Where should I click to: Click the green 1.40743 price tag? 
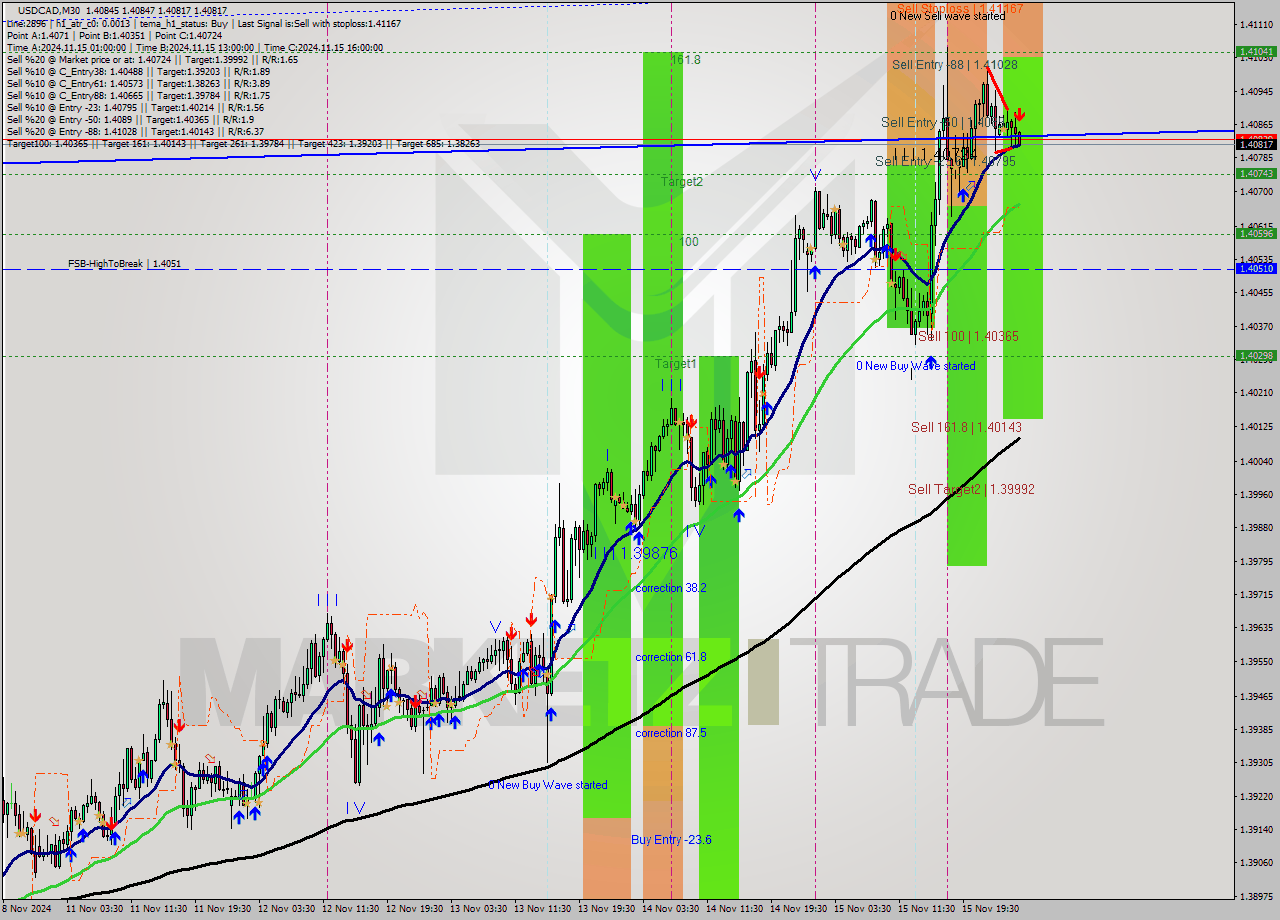pos(1255,173)
